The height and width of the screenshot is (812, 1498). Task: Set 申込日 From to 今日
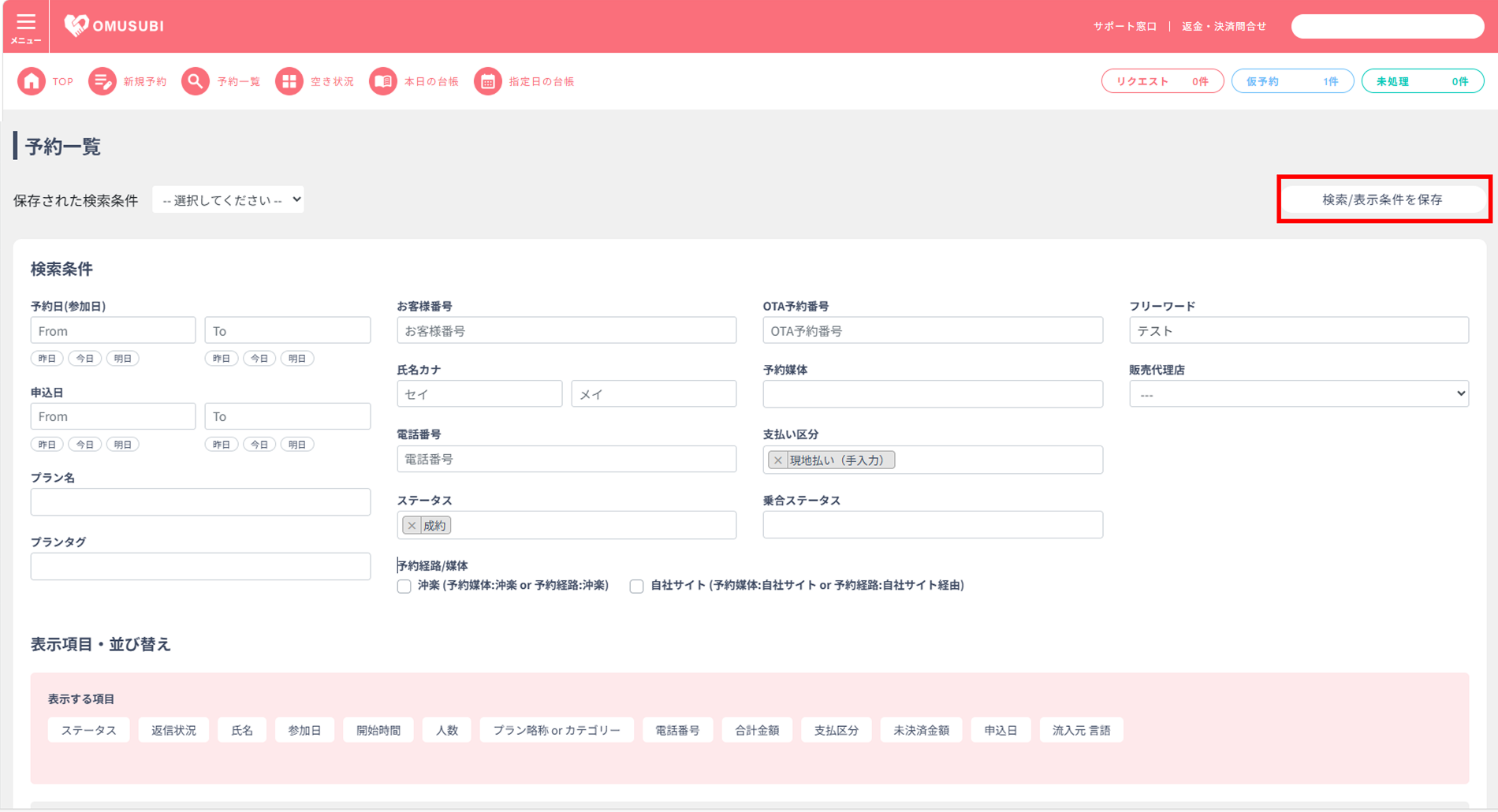85,445
